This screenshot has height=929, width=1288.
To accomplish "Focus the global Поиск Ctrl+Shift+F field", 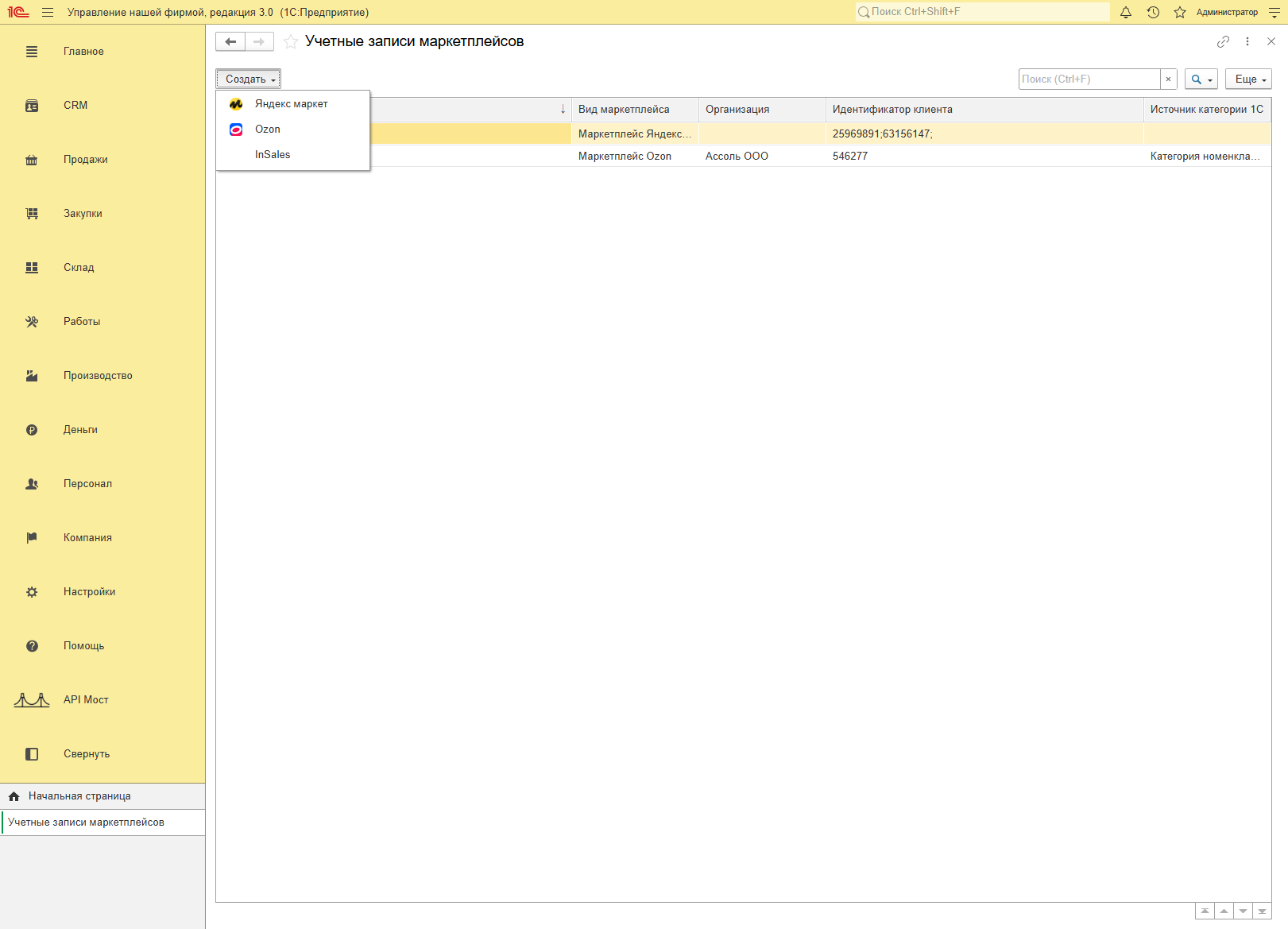I will (983, 12).
